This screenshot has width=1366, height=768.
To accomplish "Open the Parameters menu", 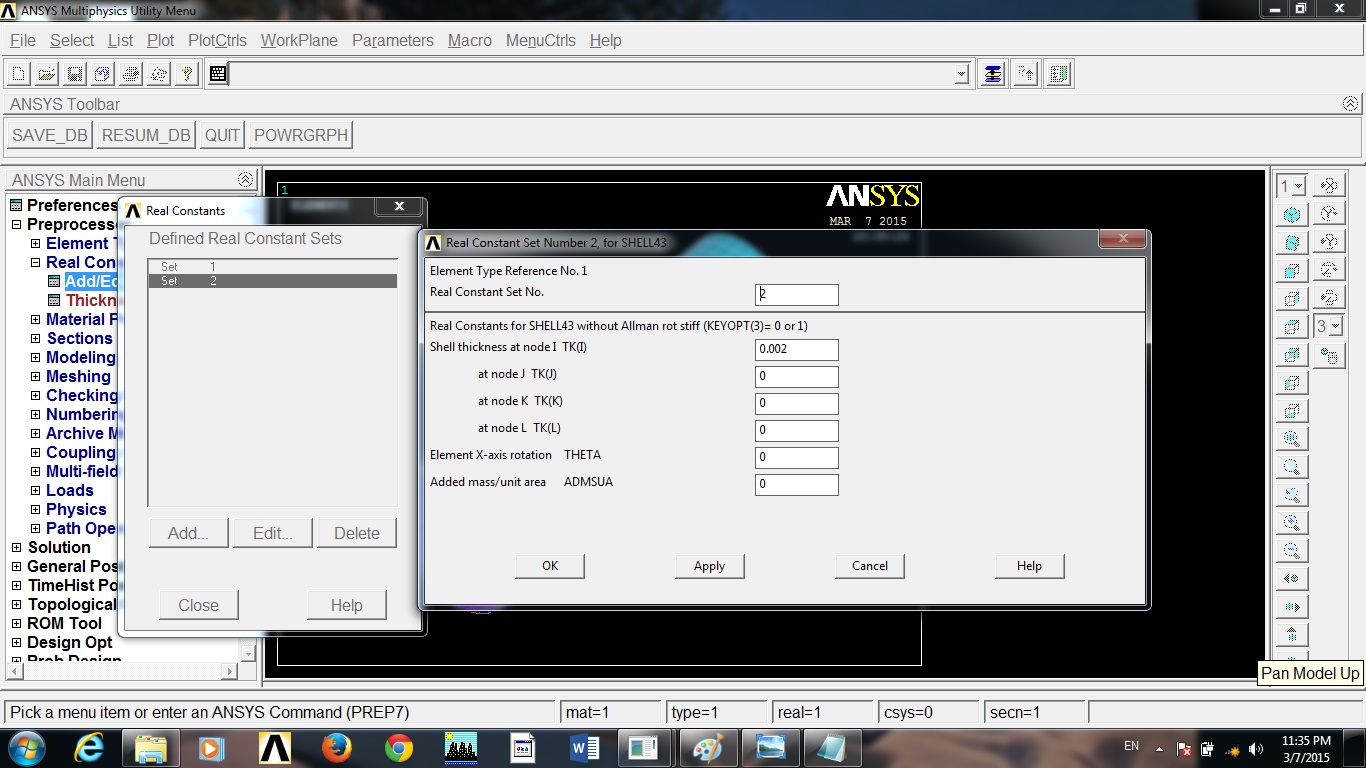I will click(393, 41).
